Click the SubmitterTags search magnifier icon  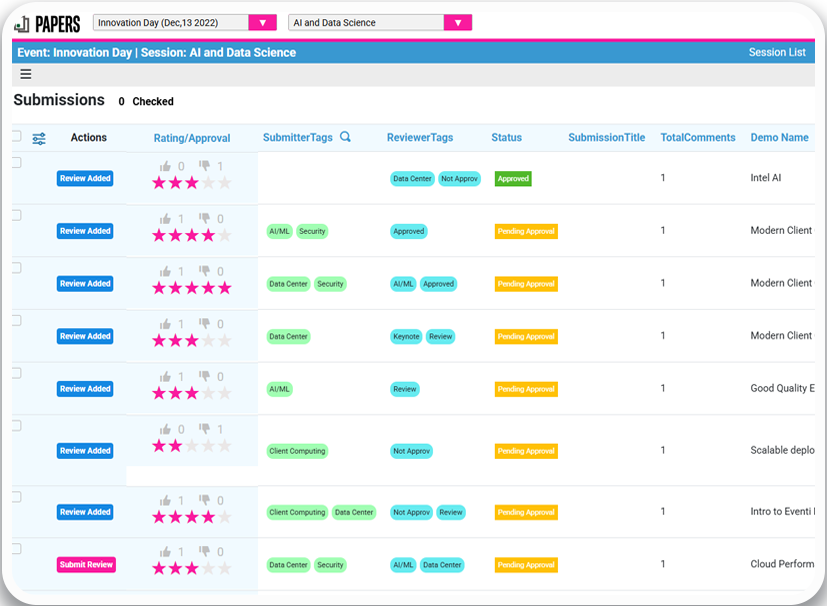point(345,137)
